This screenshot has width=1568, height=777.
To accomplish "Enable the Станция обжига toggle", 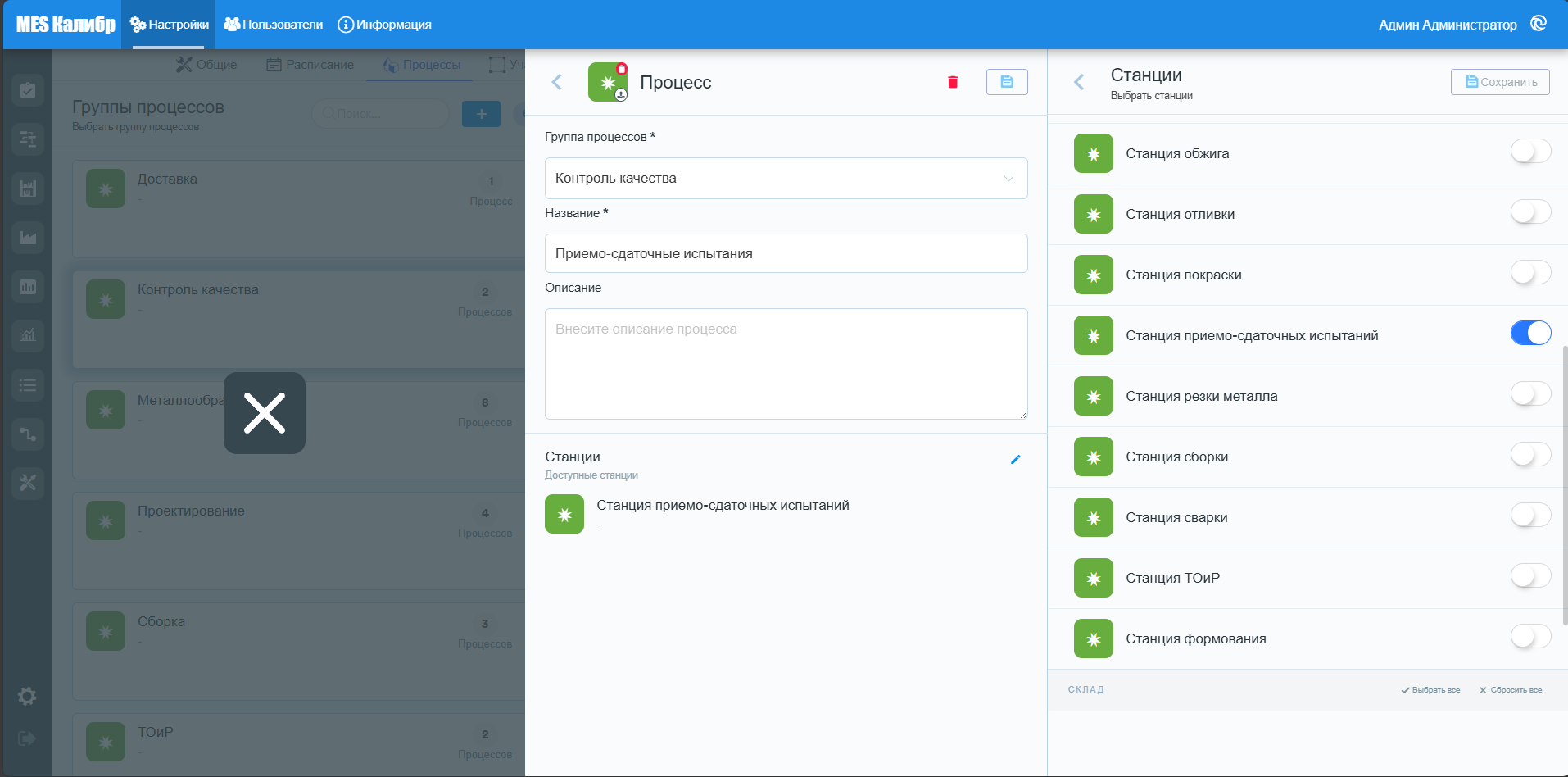I will tap(1530, 152).
